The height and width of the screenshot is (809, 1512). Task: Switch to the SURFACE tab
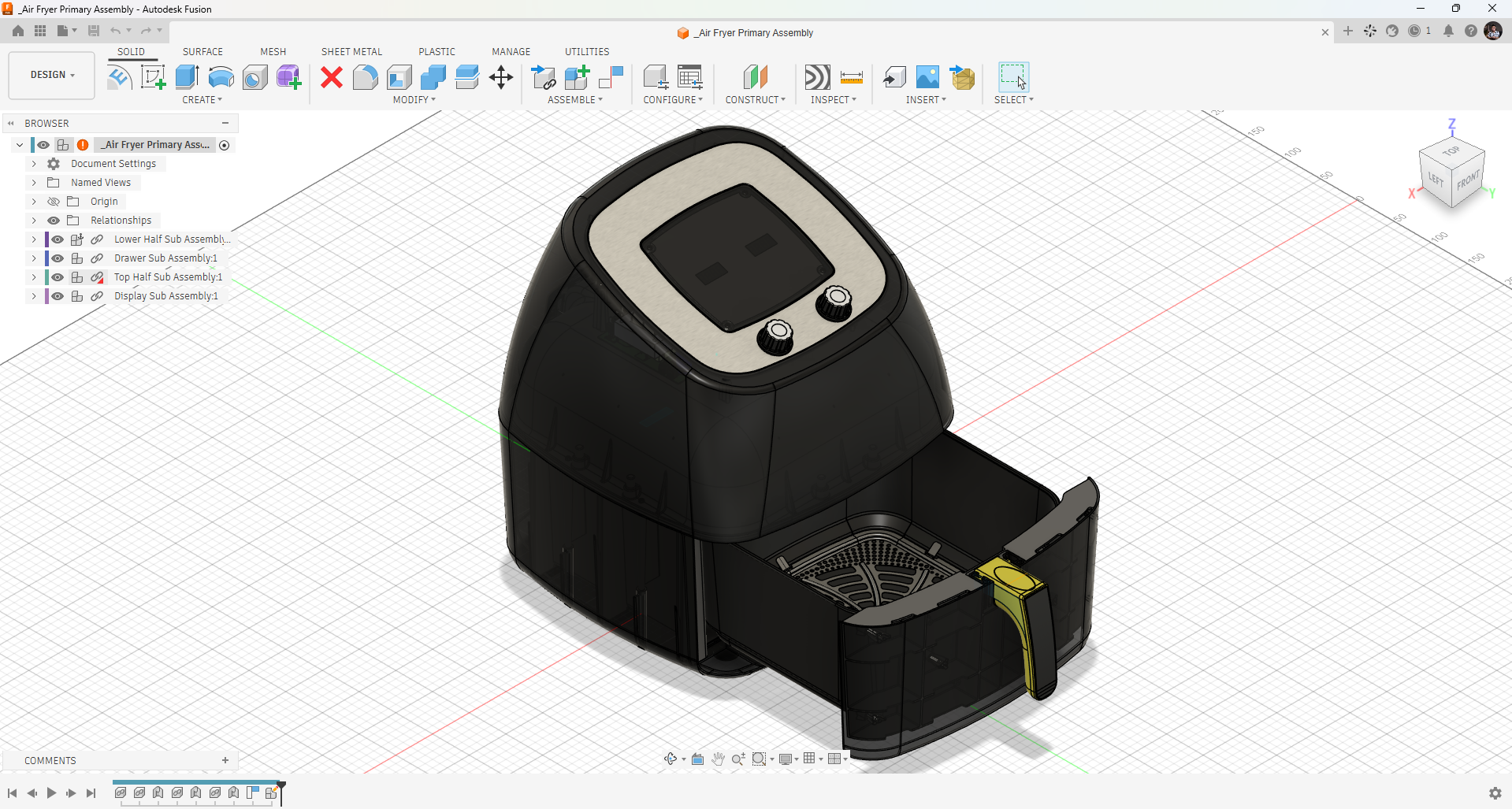pos(202,52)
